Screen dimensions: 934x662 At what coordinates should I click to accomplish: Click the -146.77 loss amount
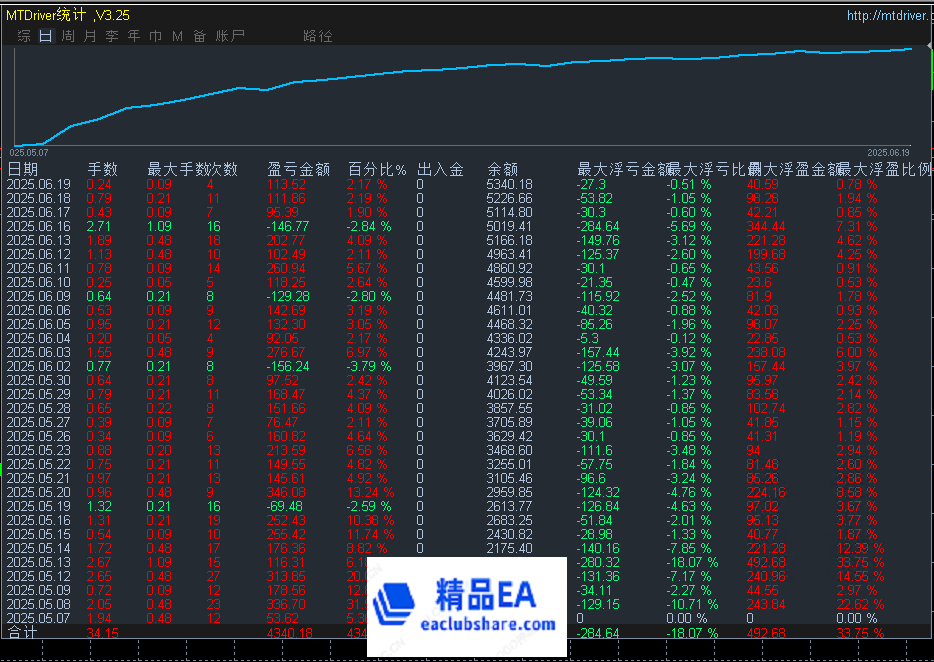(x=288, y=226)
